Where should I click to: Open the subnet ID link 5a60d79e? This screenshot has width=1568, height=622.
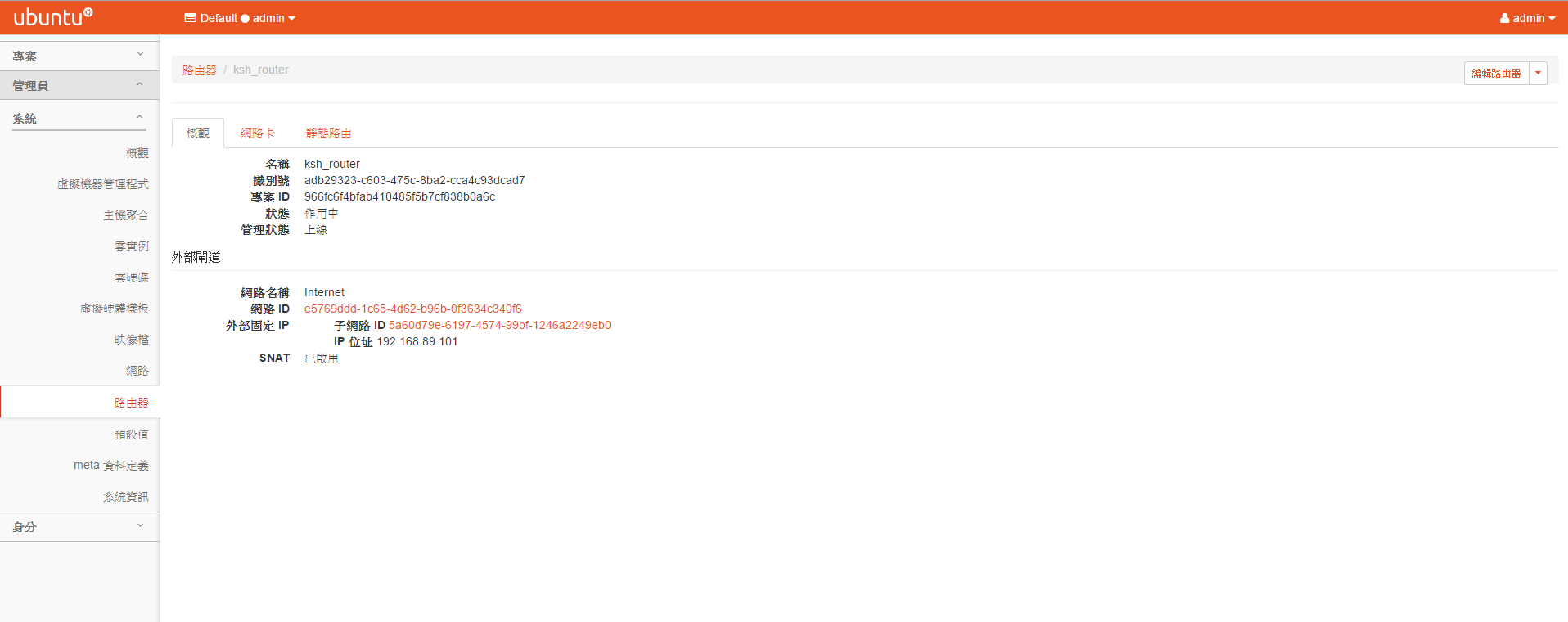tap(499, 326)
